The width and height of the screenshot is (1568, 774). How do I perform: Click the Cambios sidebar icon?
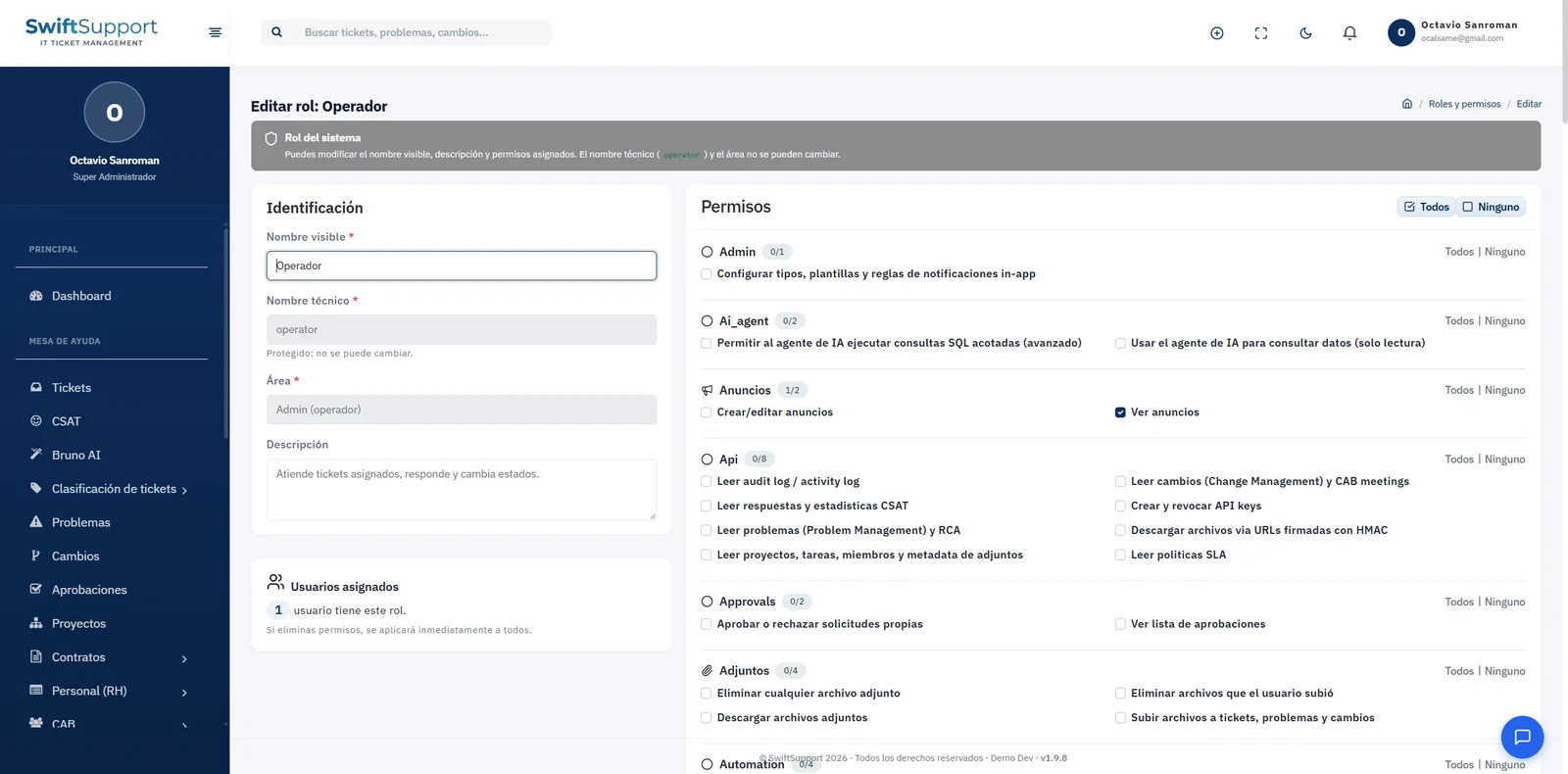click(x=36, y=556)
